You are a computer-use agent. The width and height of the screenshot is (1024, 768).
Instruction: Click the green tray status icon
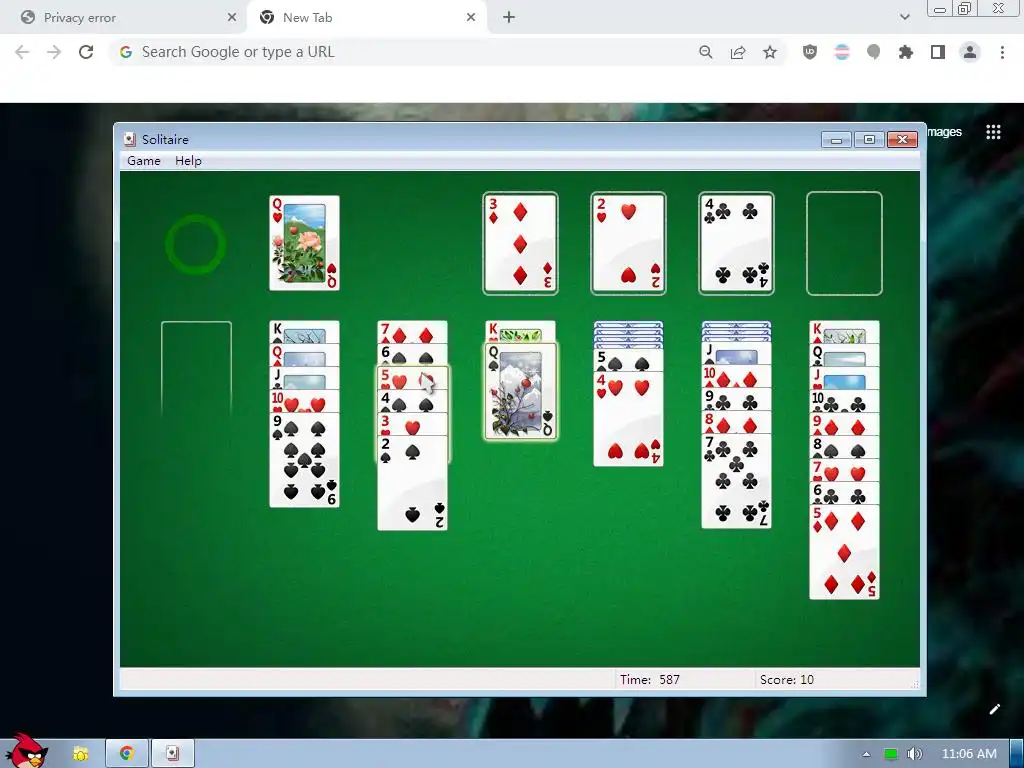click(x=891, y=754)
